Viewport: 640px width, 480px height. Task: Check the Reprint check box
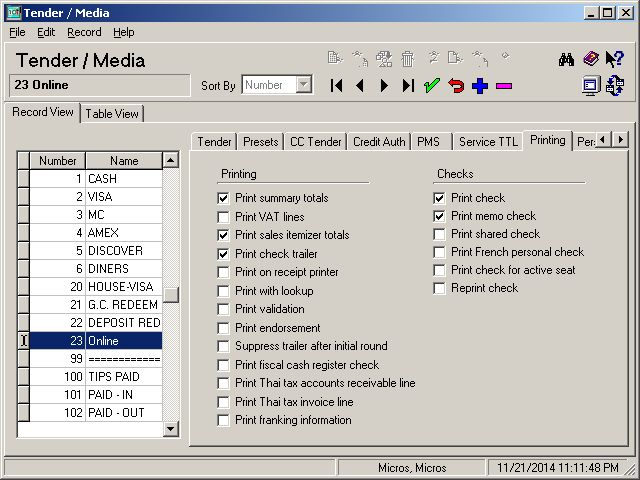[x=439, y=289]
